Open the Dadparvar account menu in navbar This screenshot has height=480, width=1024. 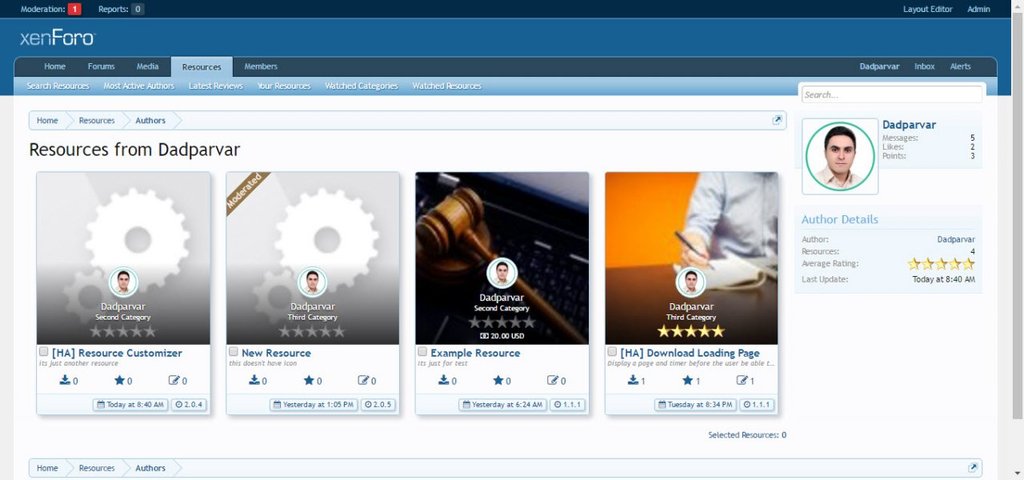coord(880,67)
